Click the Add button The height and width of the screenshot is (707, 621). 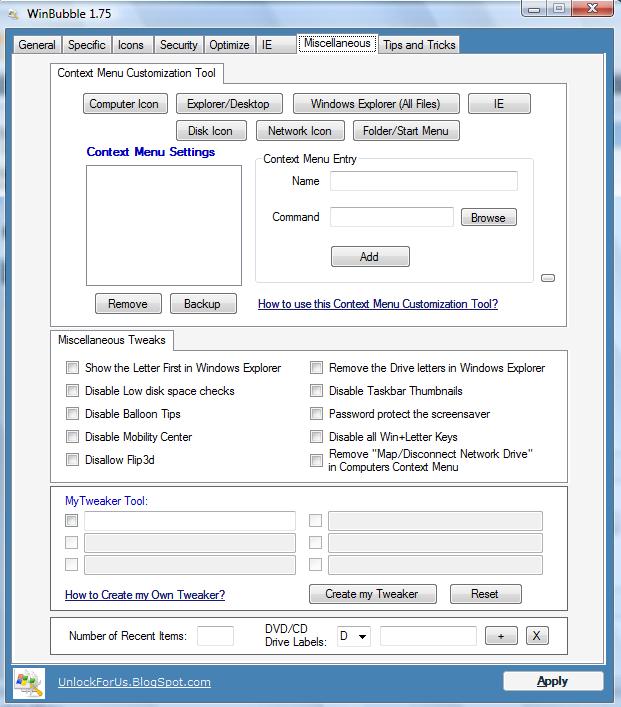(370, 257)
